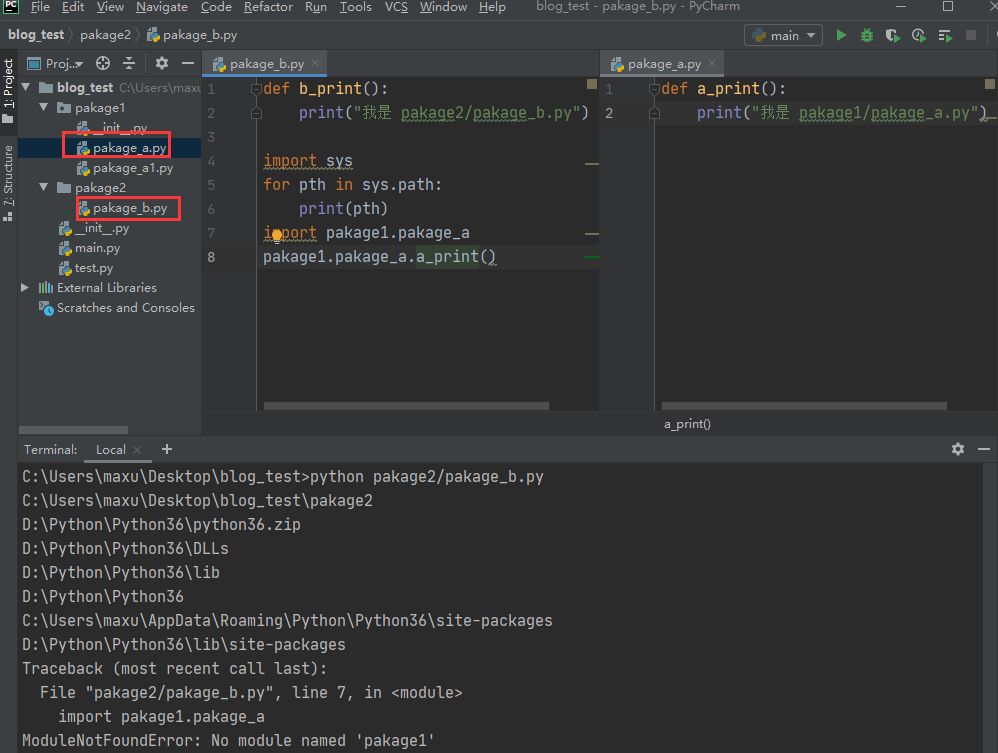This screenshot has height=753, width=998.
Task: Open the main run configuration dropdown
Action: [783, 35]
